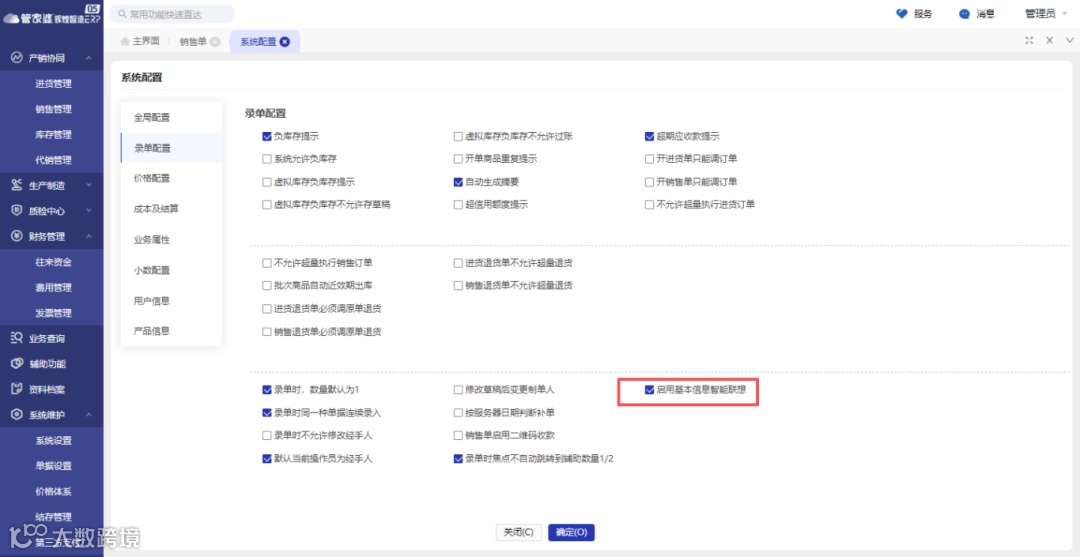1080x557 pixels.
Task: Select the 价格配置 settings tab
Action: (171, 178)
